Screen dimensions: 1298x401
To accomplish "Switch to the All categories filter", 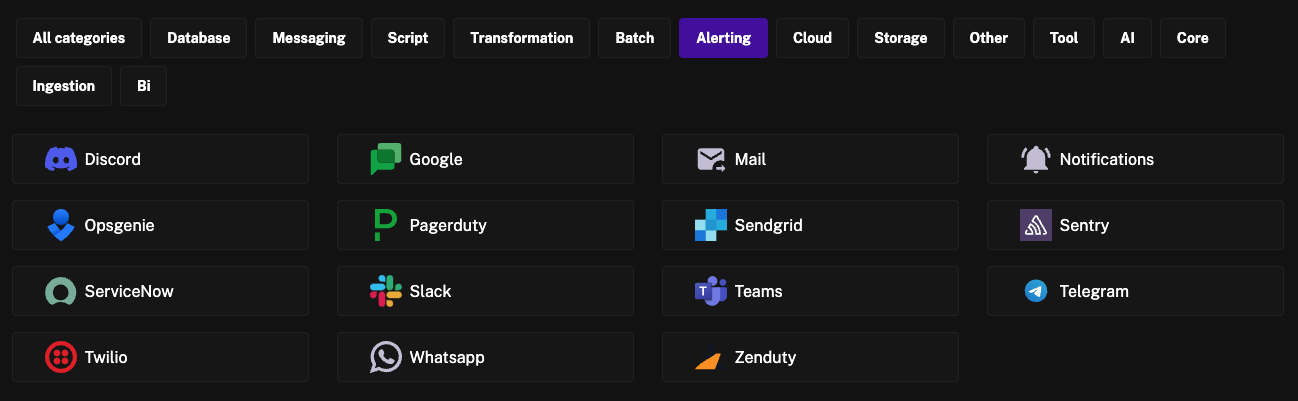I will 79,38.
